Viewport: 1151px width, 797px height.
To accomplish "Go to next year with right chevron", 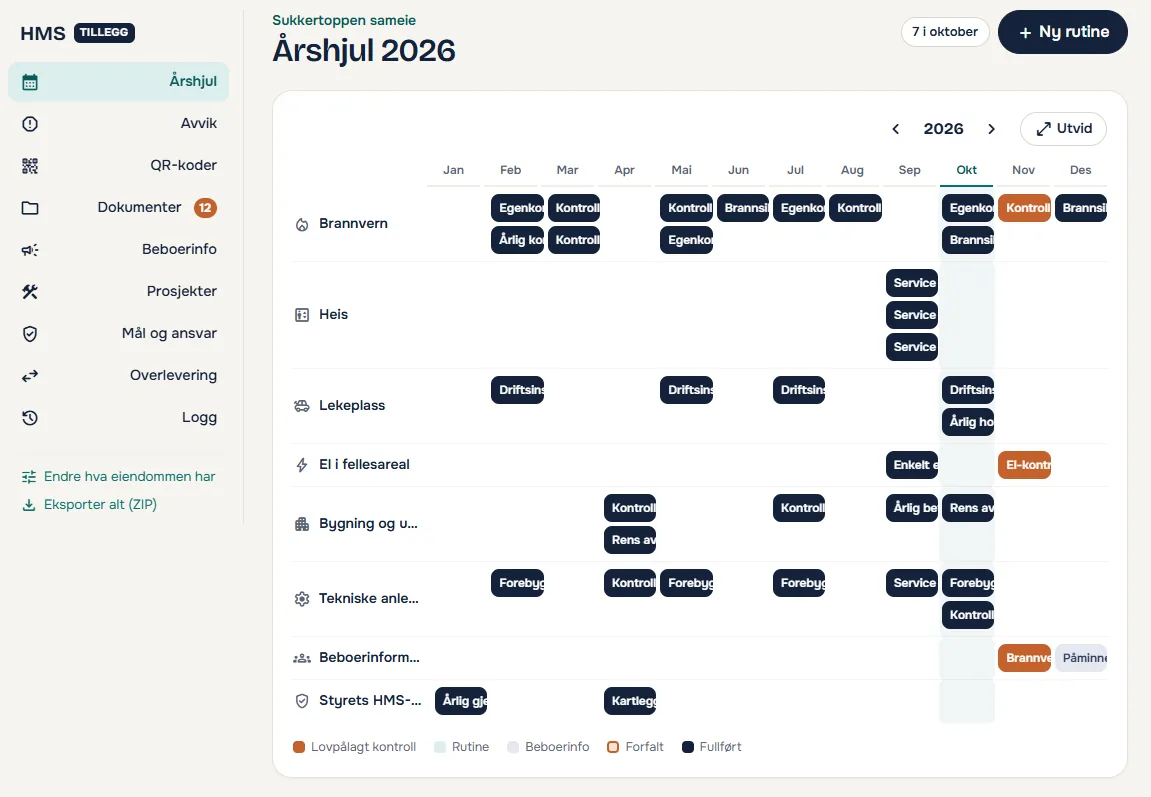I will click(x=991, y=129).
